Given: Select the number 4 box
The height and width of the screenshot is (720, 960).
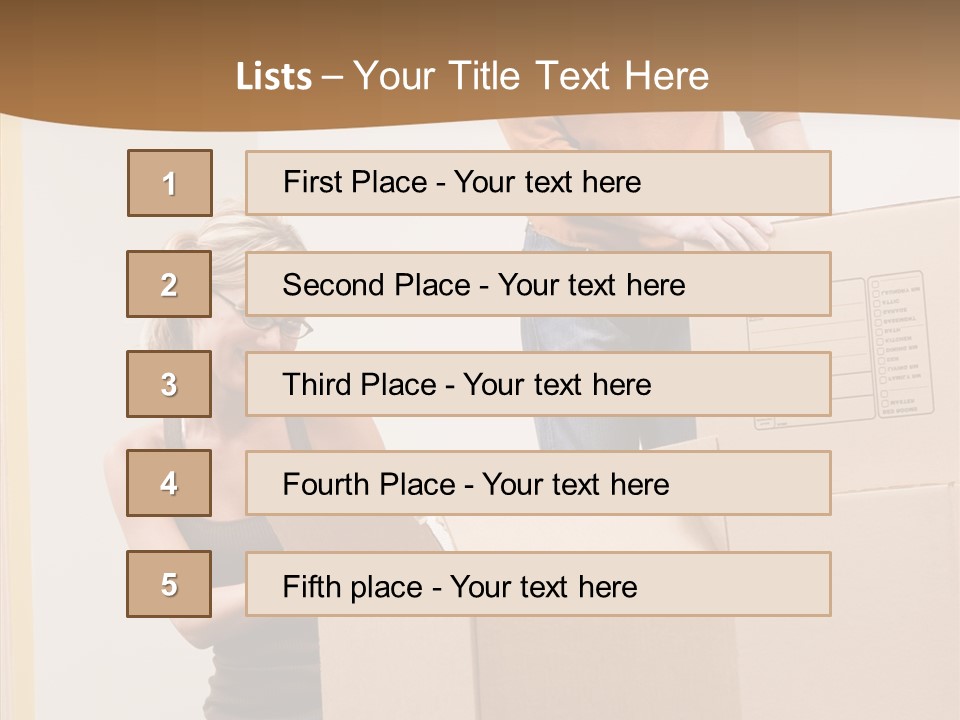Looking at the screenshot, I should click(x=169, y=483).
